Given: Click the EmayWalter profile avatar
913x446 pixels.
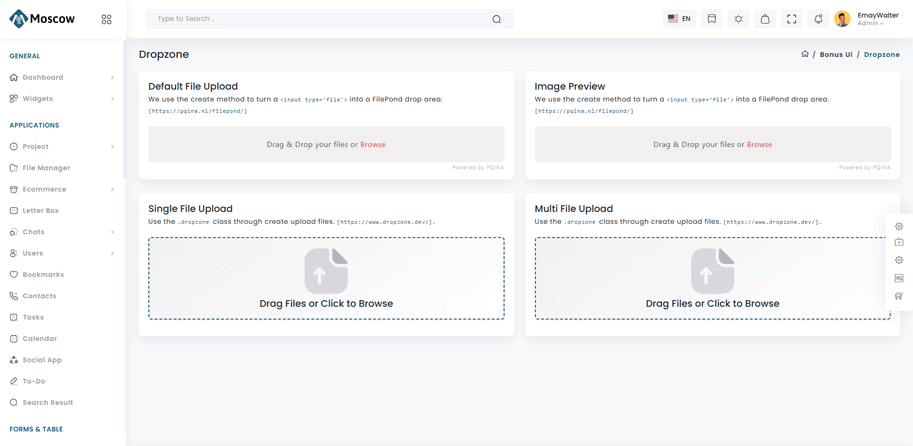Looking at the screenshot, I should click(842, 19).
